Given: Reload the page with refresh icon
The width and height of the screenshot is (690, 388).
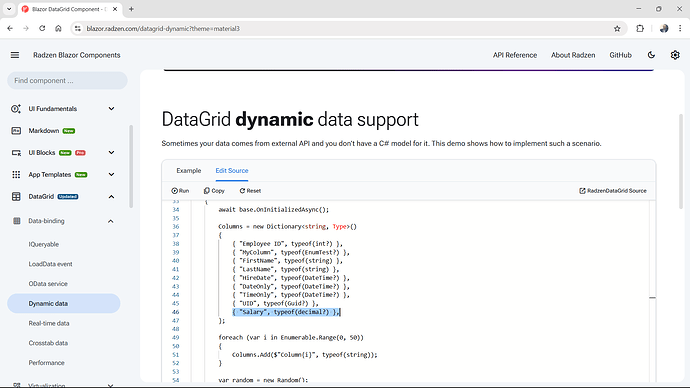Looking at the screenshot, I should pyautogui.click(x=42, y=29).
